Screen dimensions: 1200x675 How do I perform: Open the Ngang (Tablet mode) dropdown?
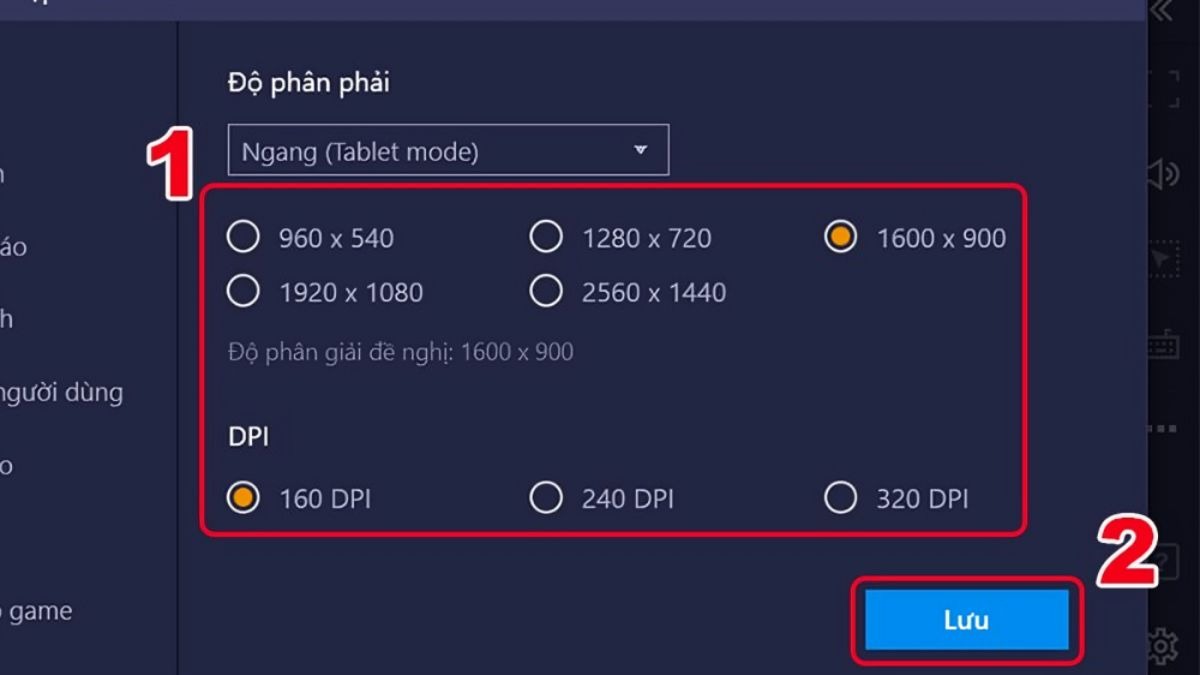447,151
